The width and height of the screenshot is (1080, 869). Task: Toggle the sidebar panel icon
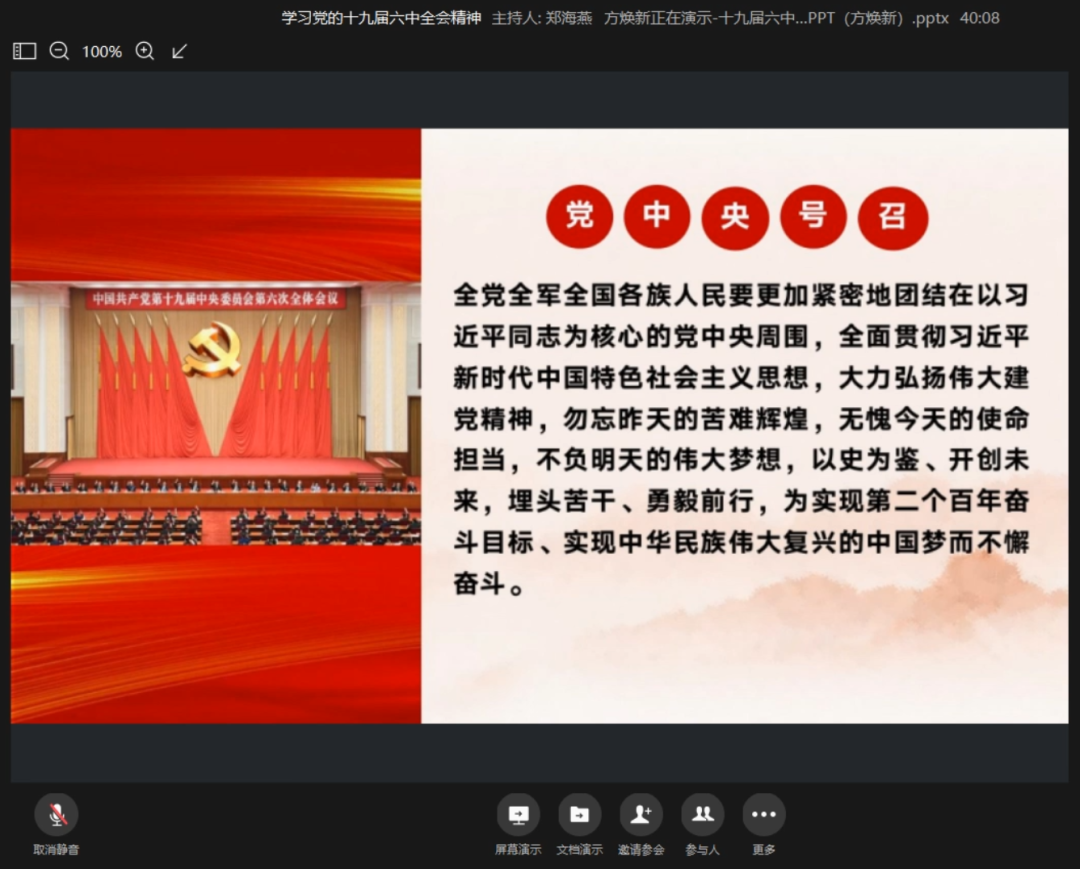coord(25,51)
